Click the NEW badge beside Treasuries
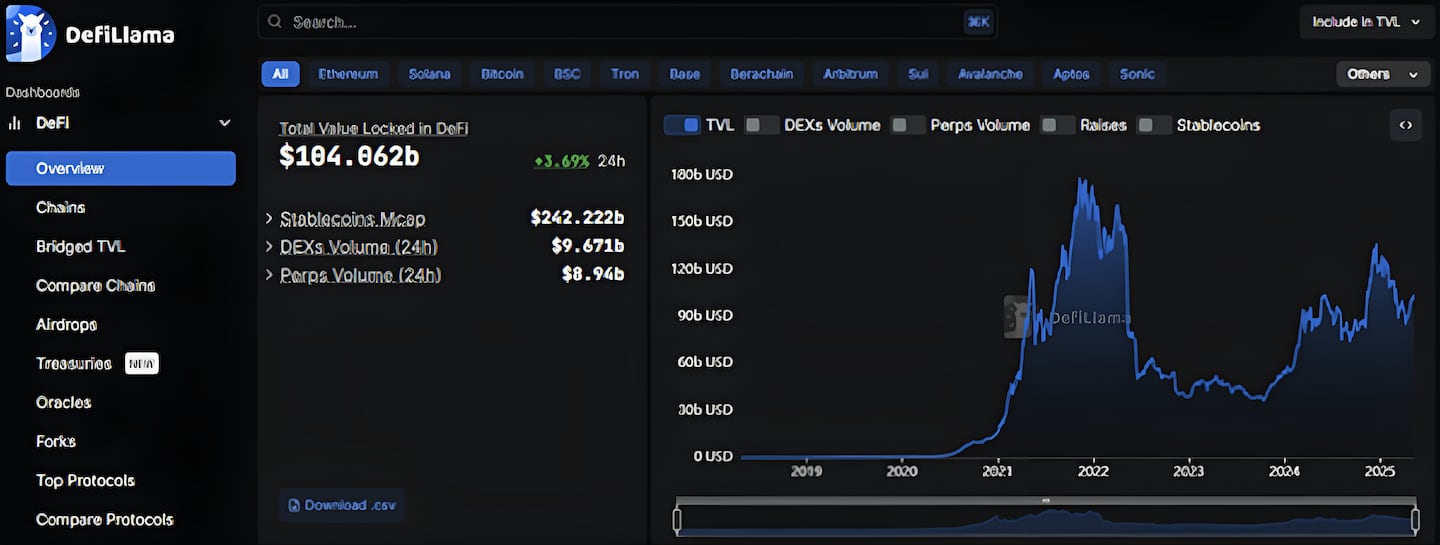The height and width of the screenshot is (545, 1440). point(141,363)
